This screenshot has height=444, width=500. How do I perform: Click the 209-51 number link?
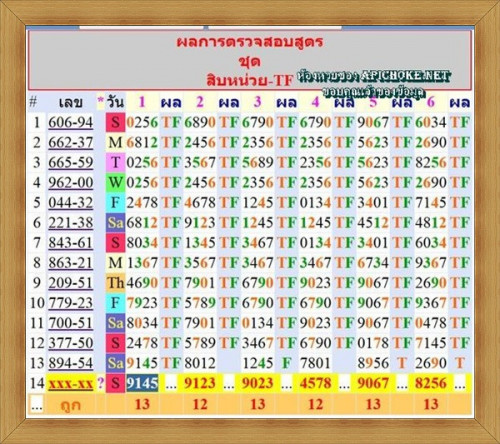(71, 283)
